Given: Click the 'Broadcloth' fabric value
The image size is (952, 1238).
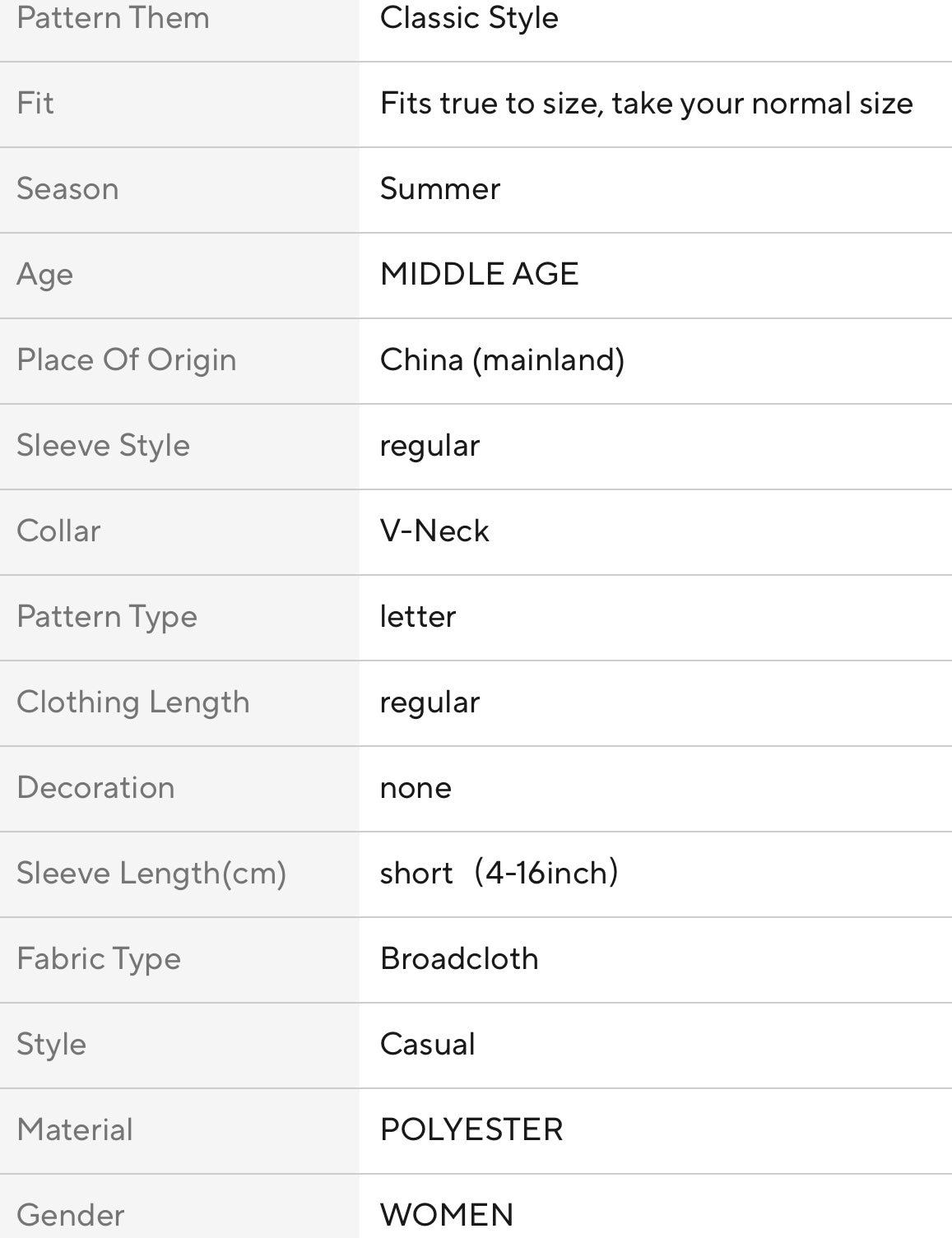Looking at the screenshot, I should point(459,959).
